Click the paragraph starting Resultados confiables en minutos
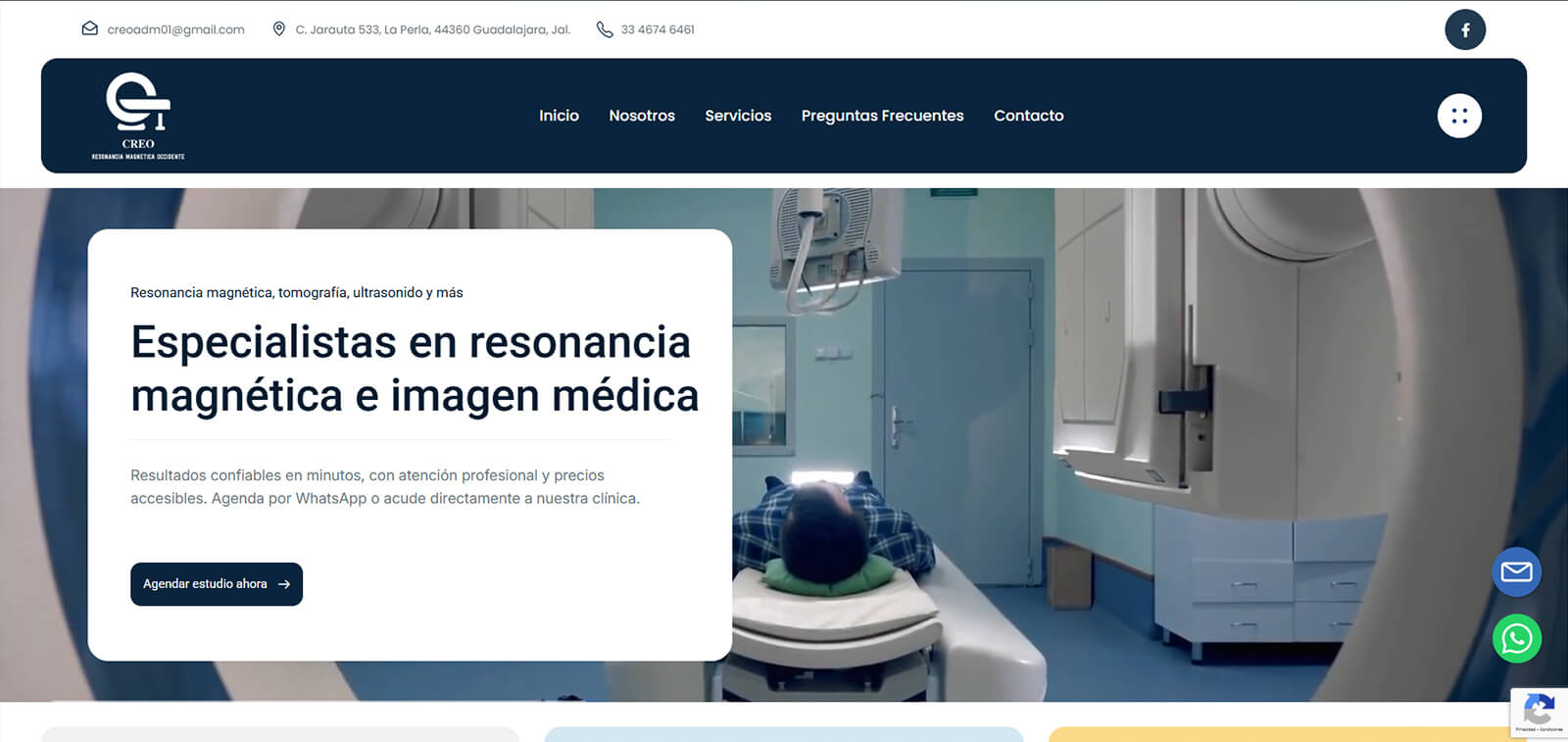This screenshot has width=1568, height=742. 385,487
